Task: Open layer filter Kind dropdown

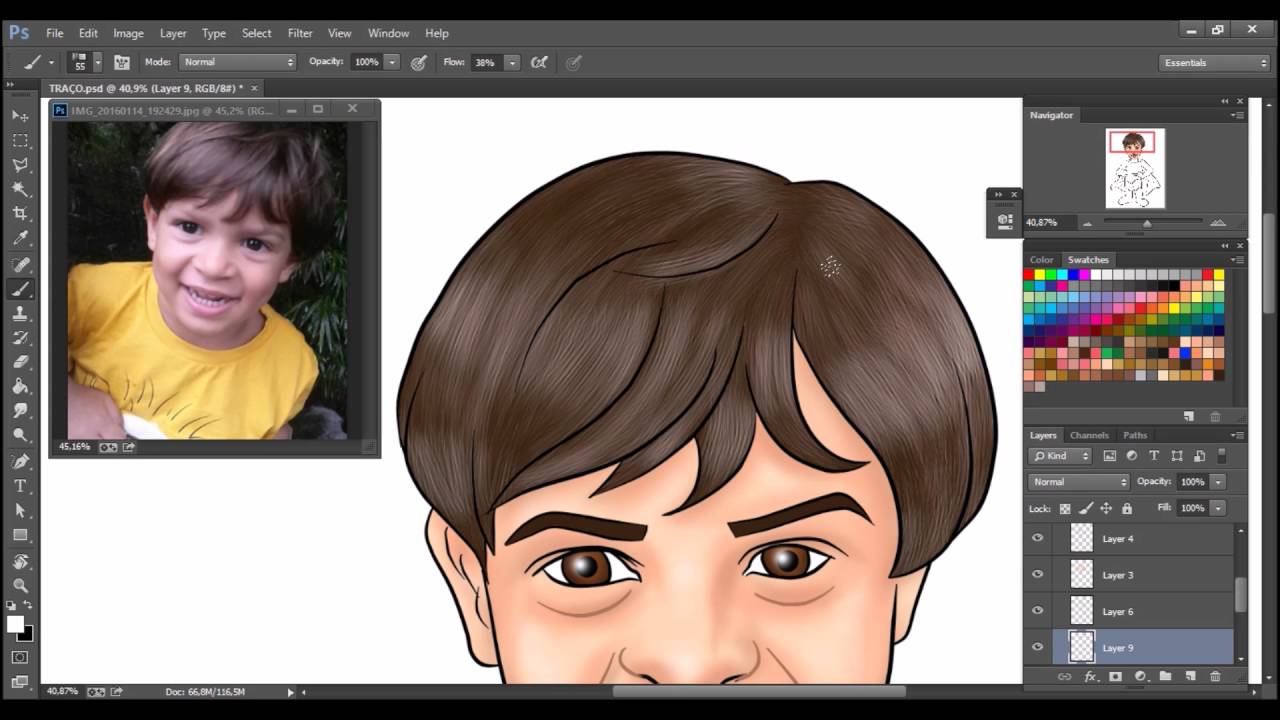Action: [1061, 456]
